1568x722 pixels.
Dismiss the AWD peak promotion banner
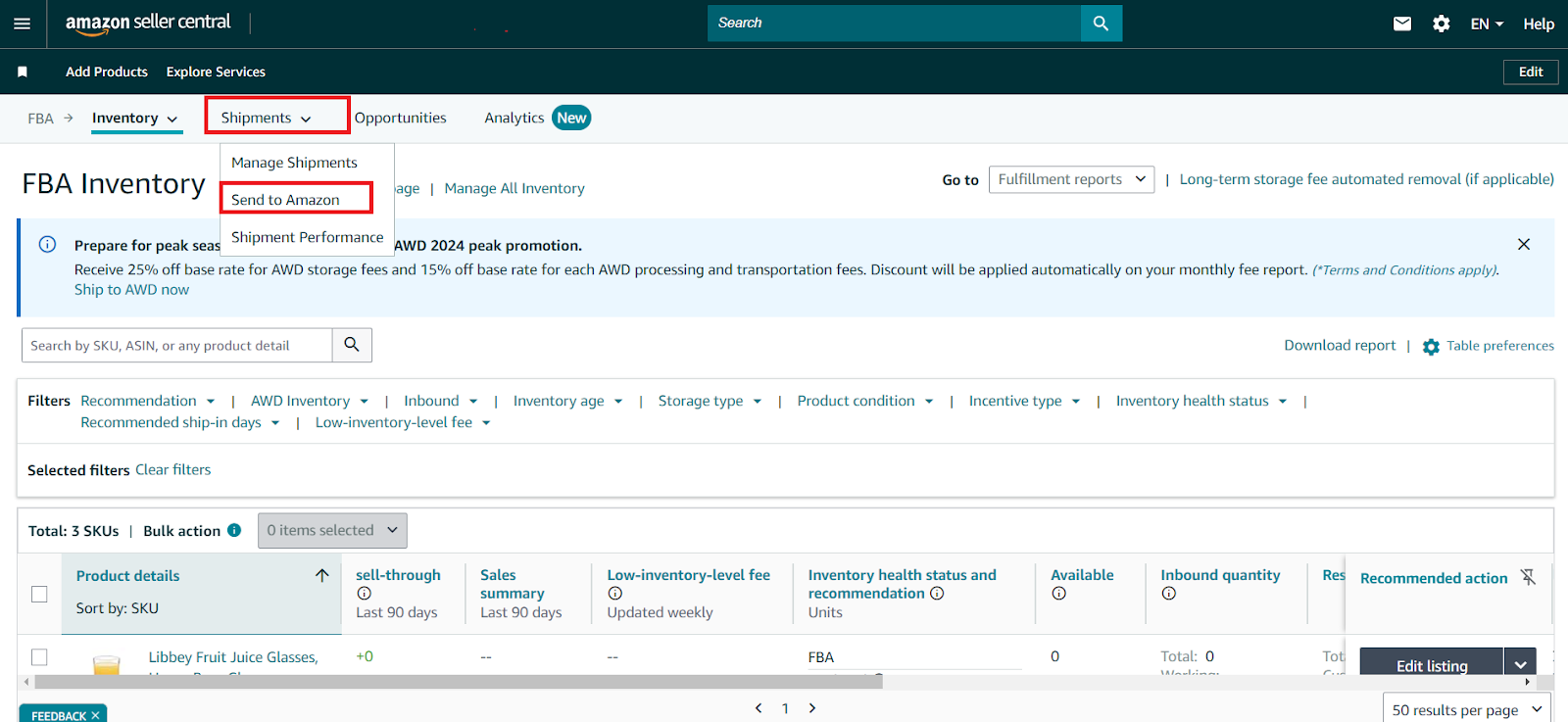pyautogui.click(x=1523, y=244)
